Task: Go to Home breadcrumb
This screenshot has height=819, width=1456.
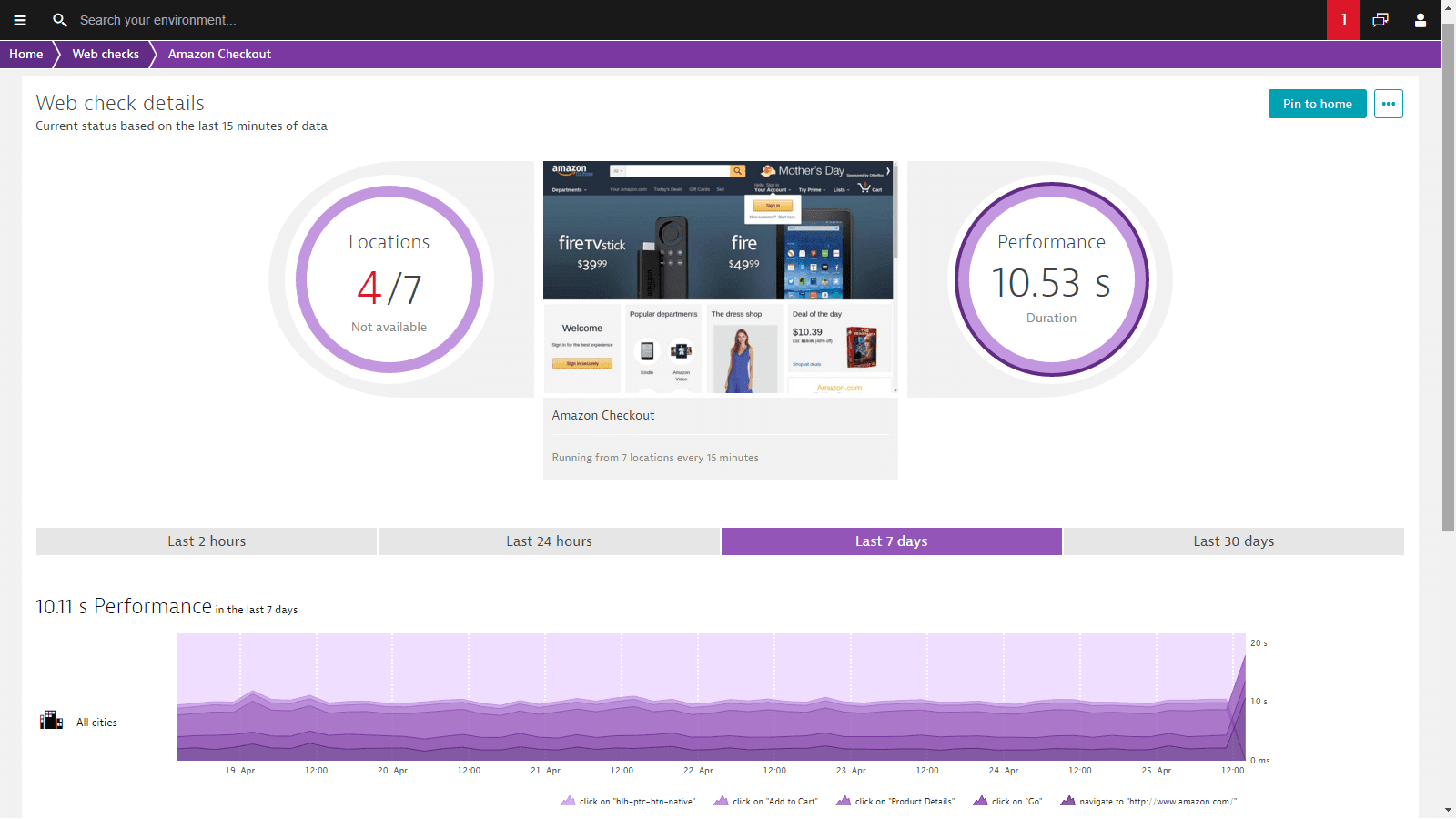Action: tap(26, 54)
